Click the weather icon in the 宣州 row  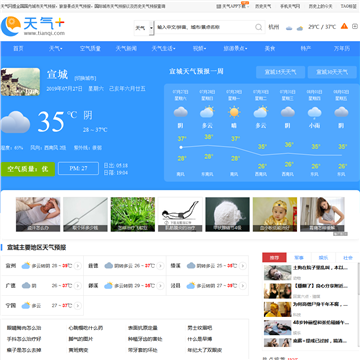click(x=26, y=266)
